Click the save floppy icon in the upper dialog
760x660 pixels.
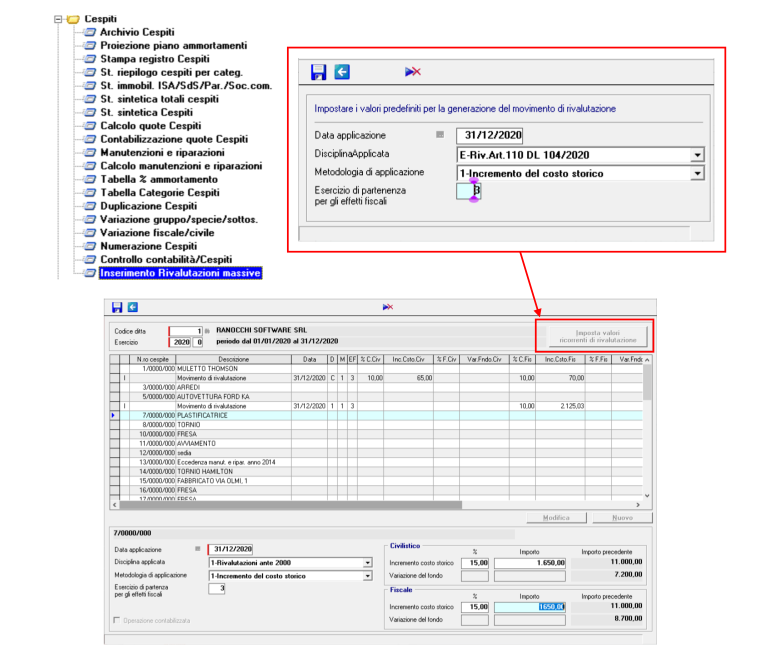(x=318, y=72)
